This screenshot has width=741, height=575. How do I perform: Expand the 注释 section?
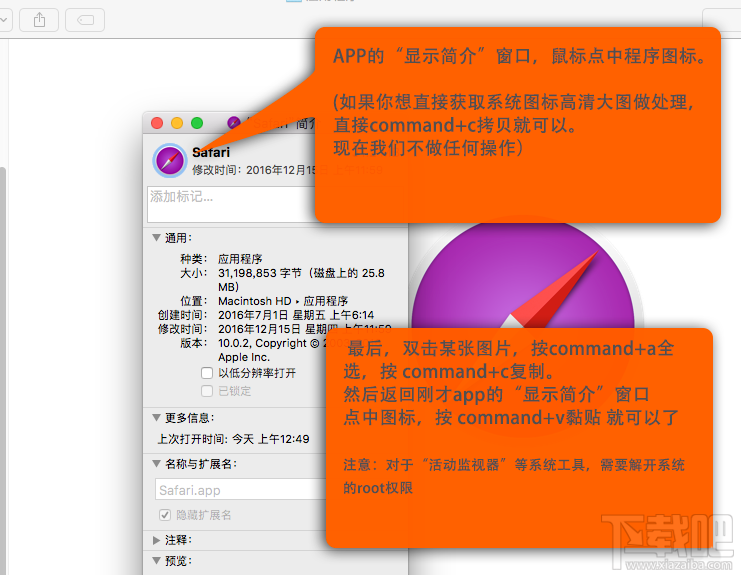[x=156, y=540]
